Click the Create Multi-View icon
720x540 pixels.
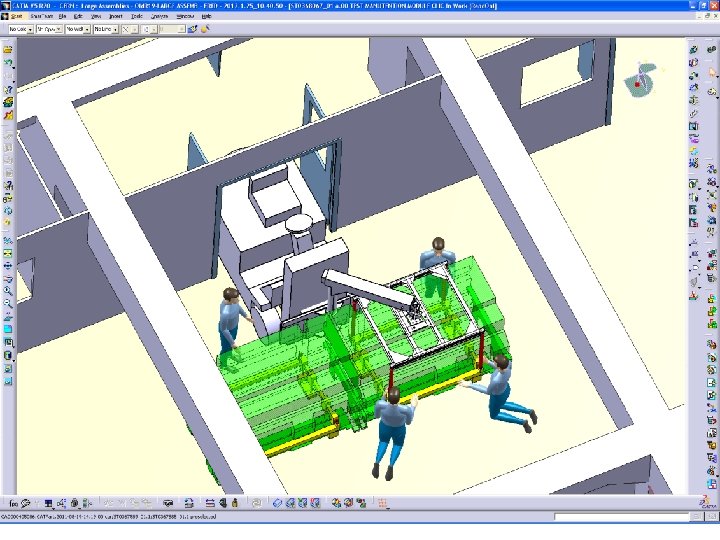click(x=8, y=329)
